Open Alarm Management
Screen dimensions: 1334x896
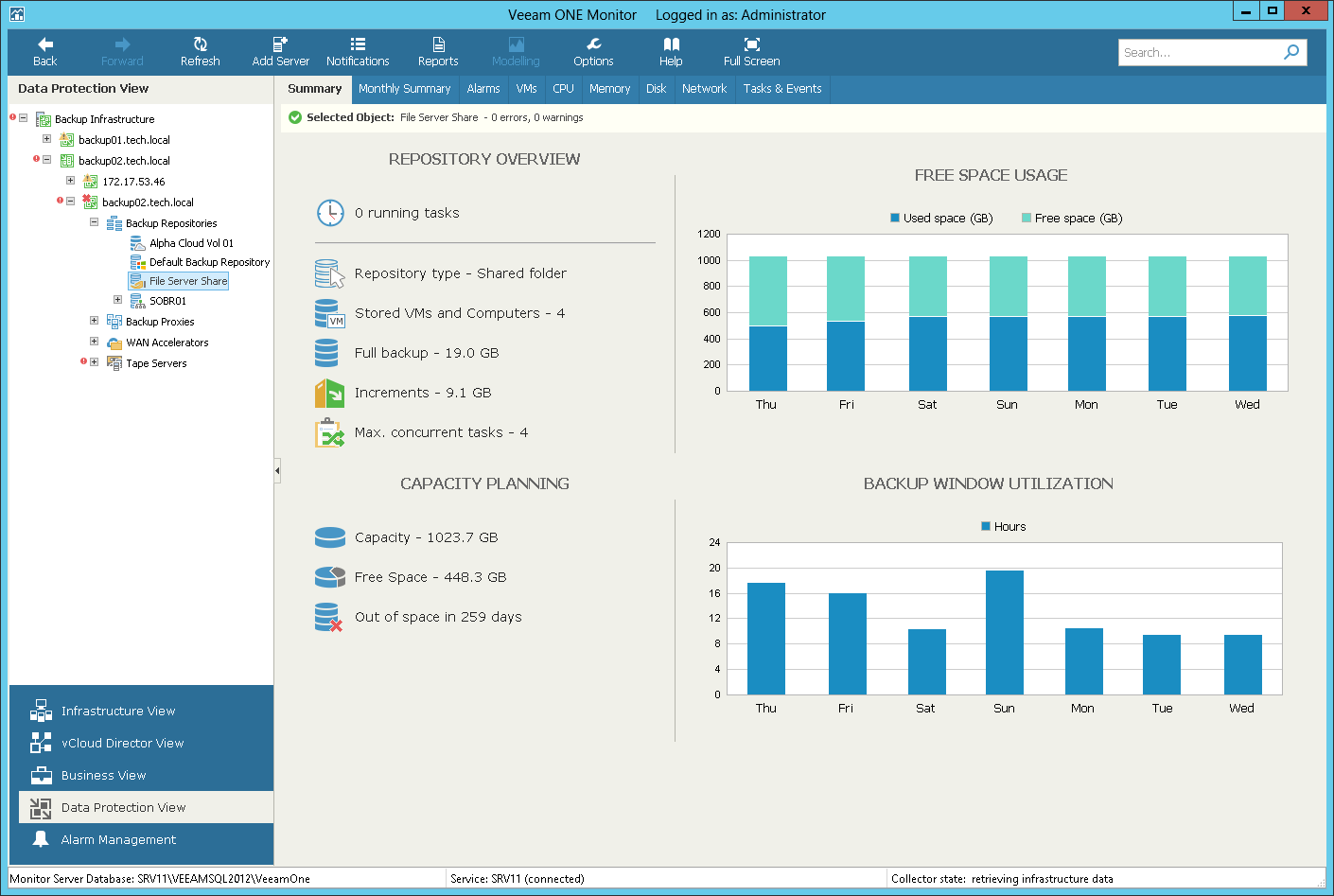pos(118,840)
